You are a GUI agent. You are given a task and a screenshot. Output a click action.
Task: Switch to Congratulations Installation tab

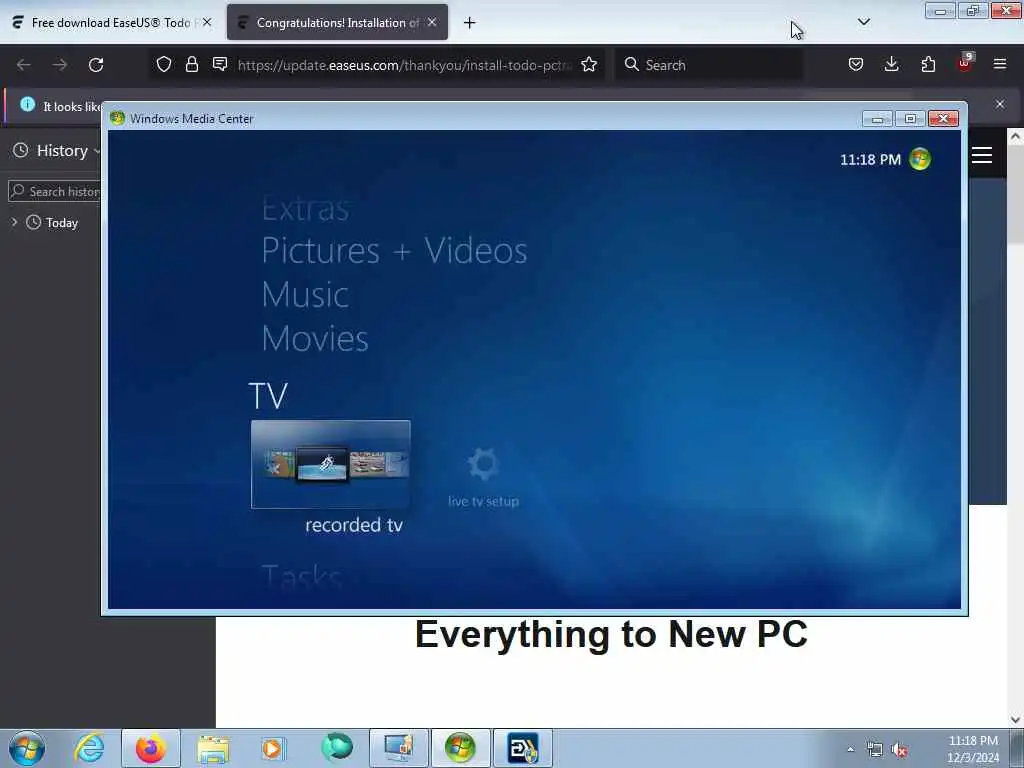[338, 23]
